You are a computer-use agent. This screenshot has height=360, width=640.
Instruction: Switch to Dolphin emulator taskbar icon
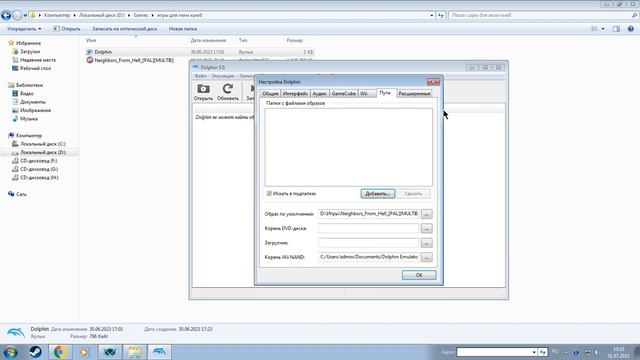coord(159,352)
